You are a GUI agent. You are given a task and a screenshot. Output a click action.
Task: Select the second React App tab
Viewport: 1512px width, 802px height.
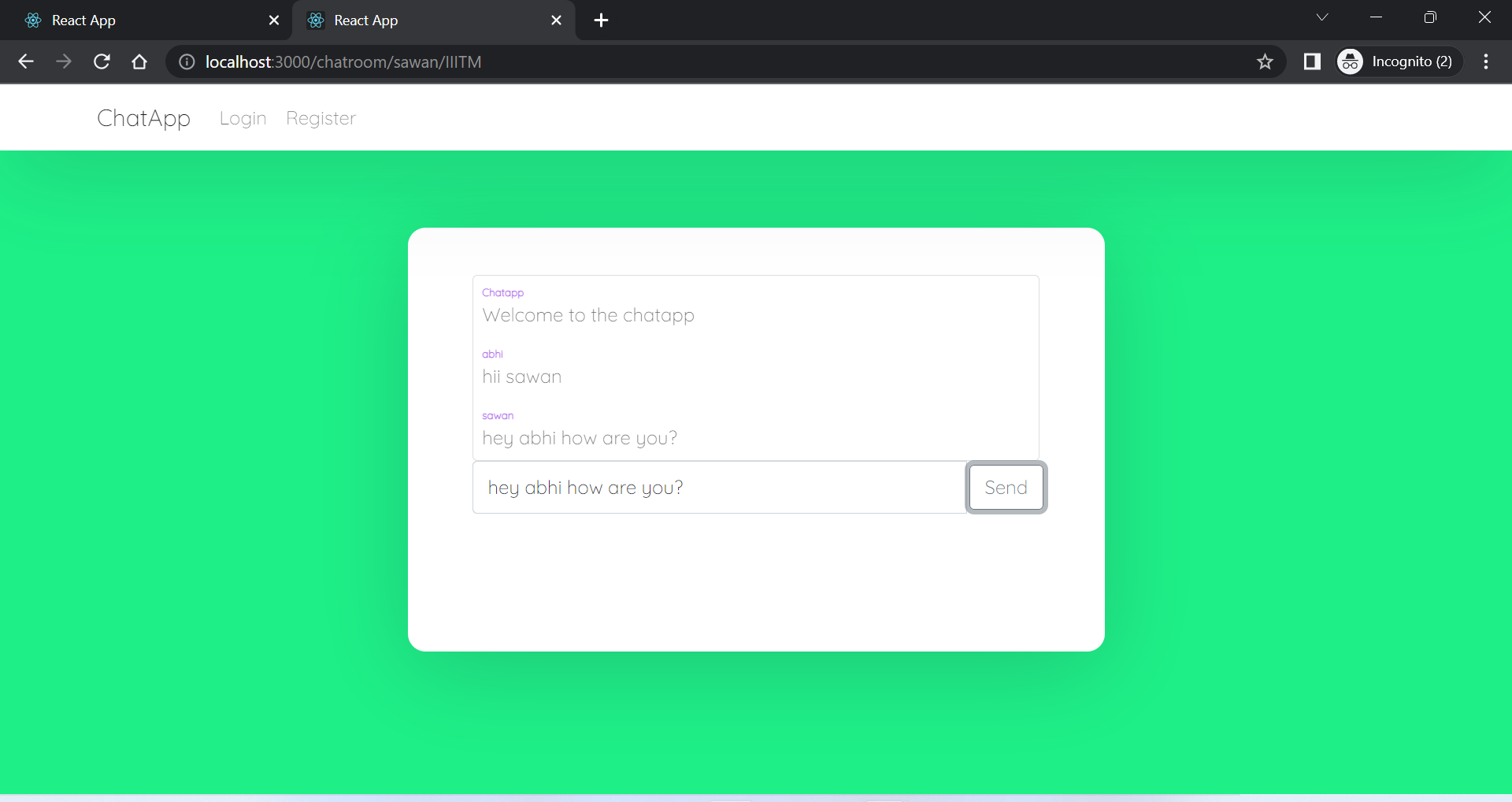[x=433, y=20]
